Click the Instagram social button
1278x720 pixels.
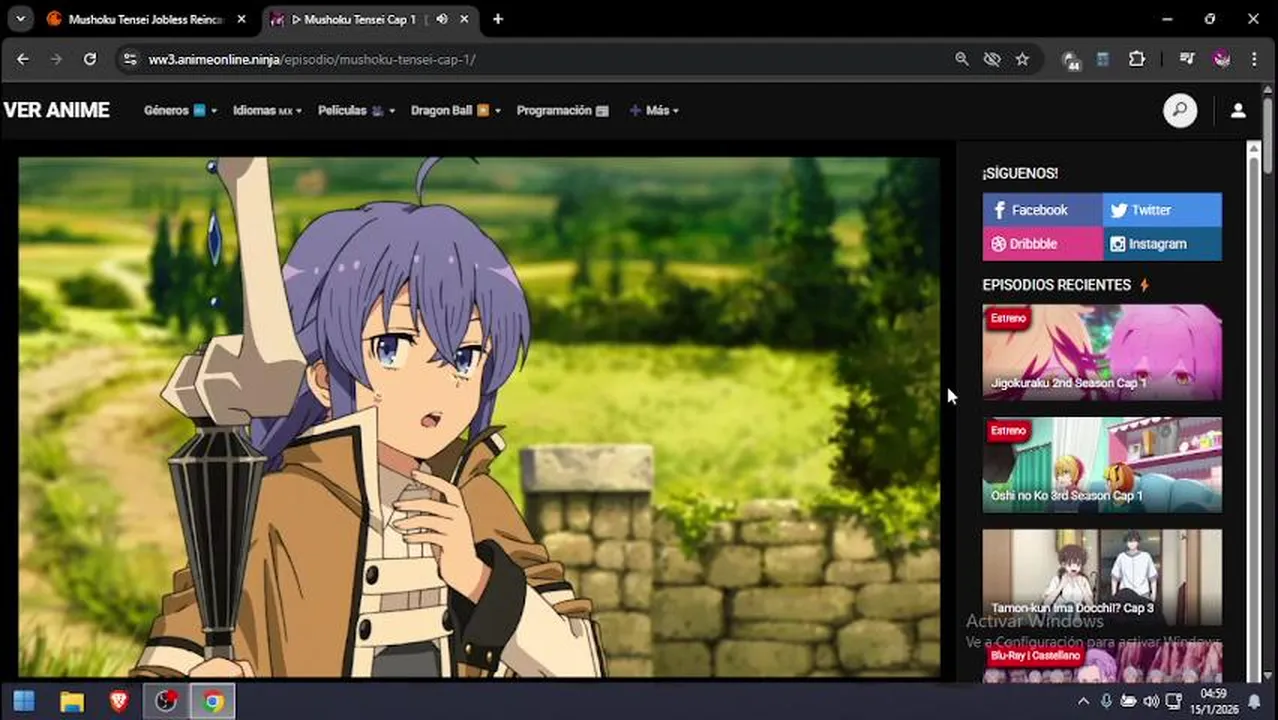(x=1162, y=244)
